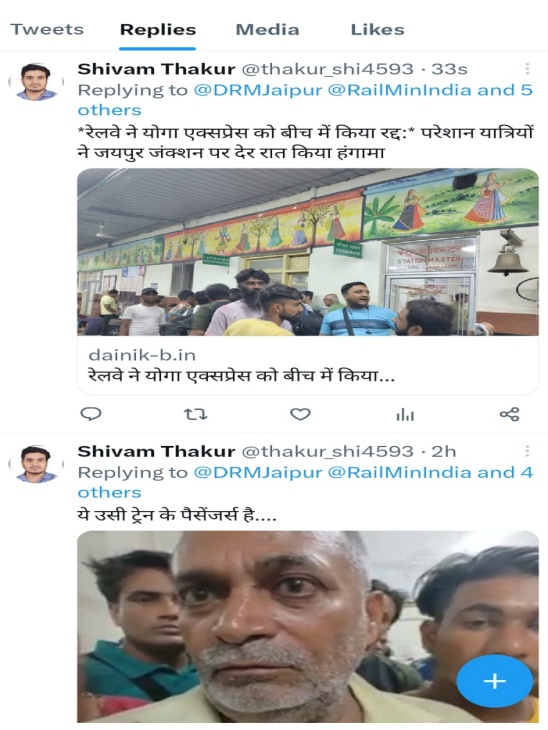548x730 pixels.
Task: Open the dainik-b.in article link card
Action: [308, 365]
